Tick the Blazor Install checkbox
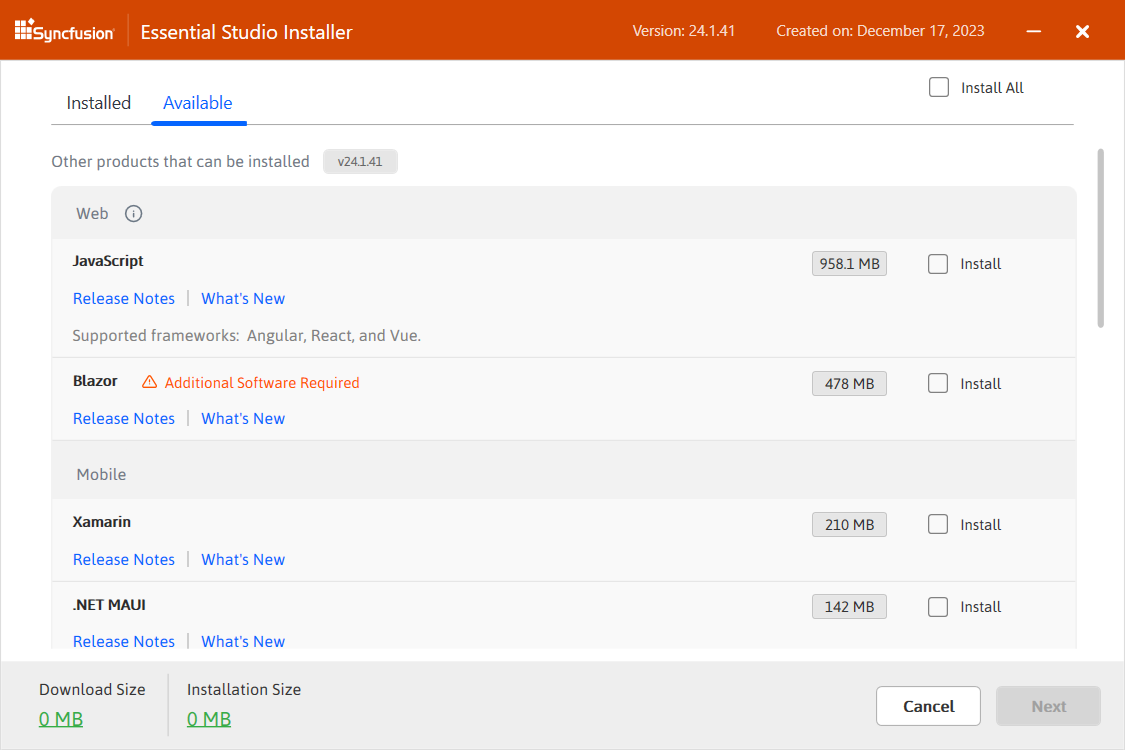Viewport: 1125px width, 750px height. click(x=938, y=384)
